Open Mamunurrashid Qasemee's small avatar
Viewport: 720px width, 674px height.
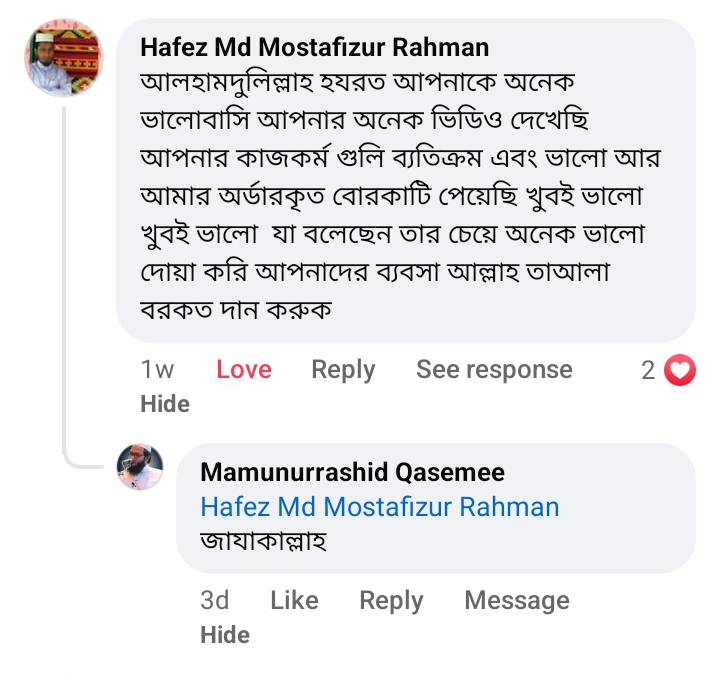140,467
